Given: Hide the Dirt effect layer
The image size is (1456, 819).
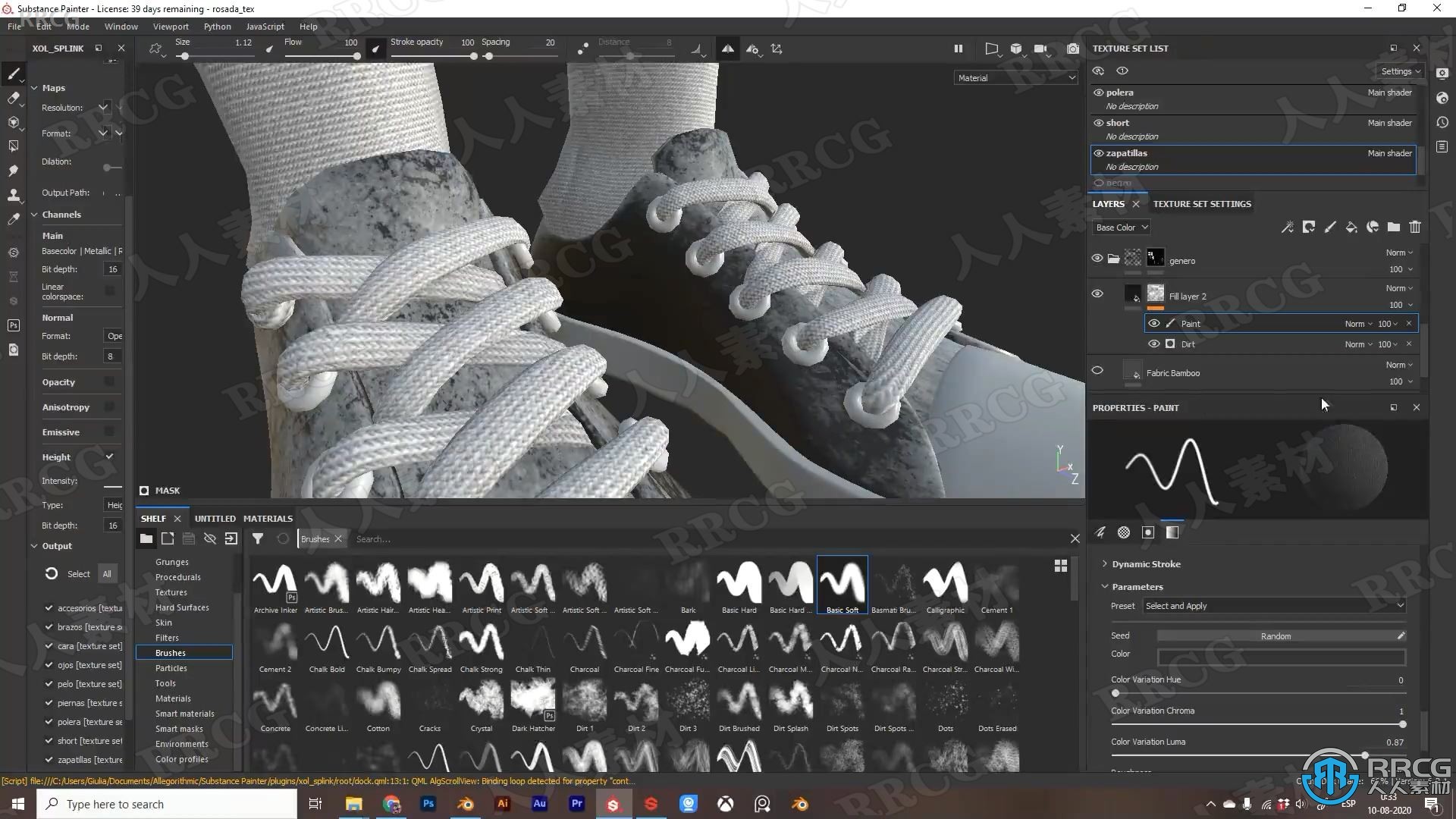Looking at the screenshot, I should (1153, 344).
